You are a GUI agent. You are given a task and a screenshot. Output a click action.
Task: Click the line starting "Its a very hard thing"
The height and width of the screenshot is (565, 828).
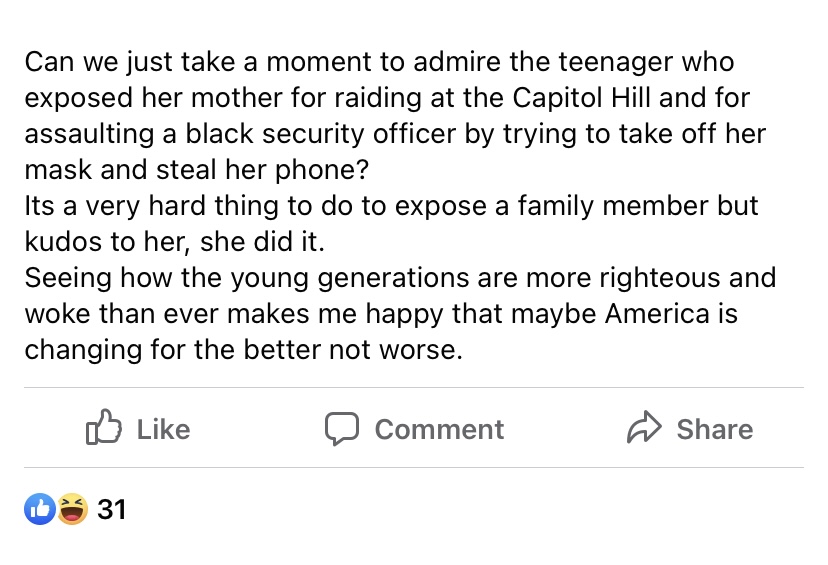pos(391,205)
